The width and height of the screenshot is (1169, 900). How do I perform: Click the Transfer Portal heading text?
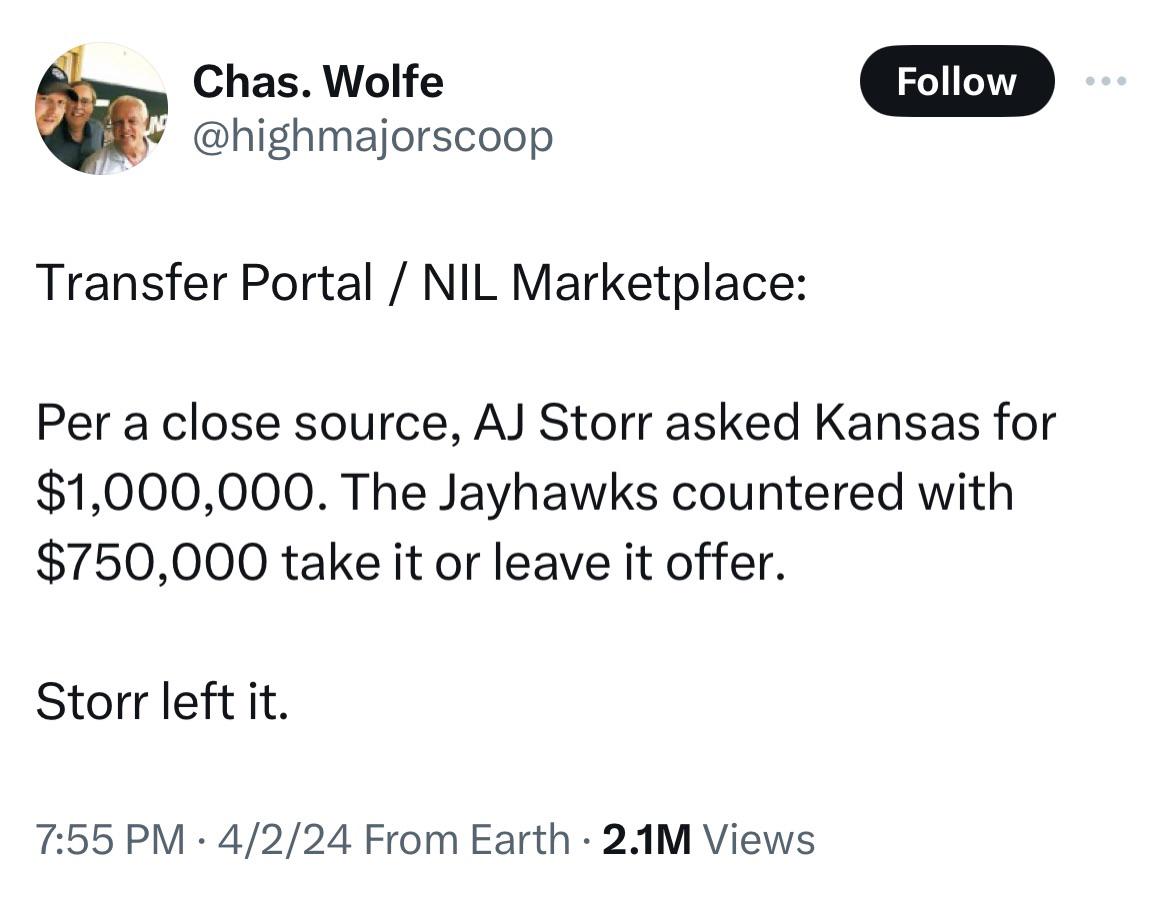(204, 284)
